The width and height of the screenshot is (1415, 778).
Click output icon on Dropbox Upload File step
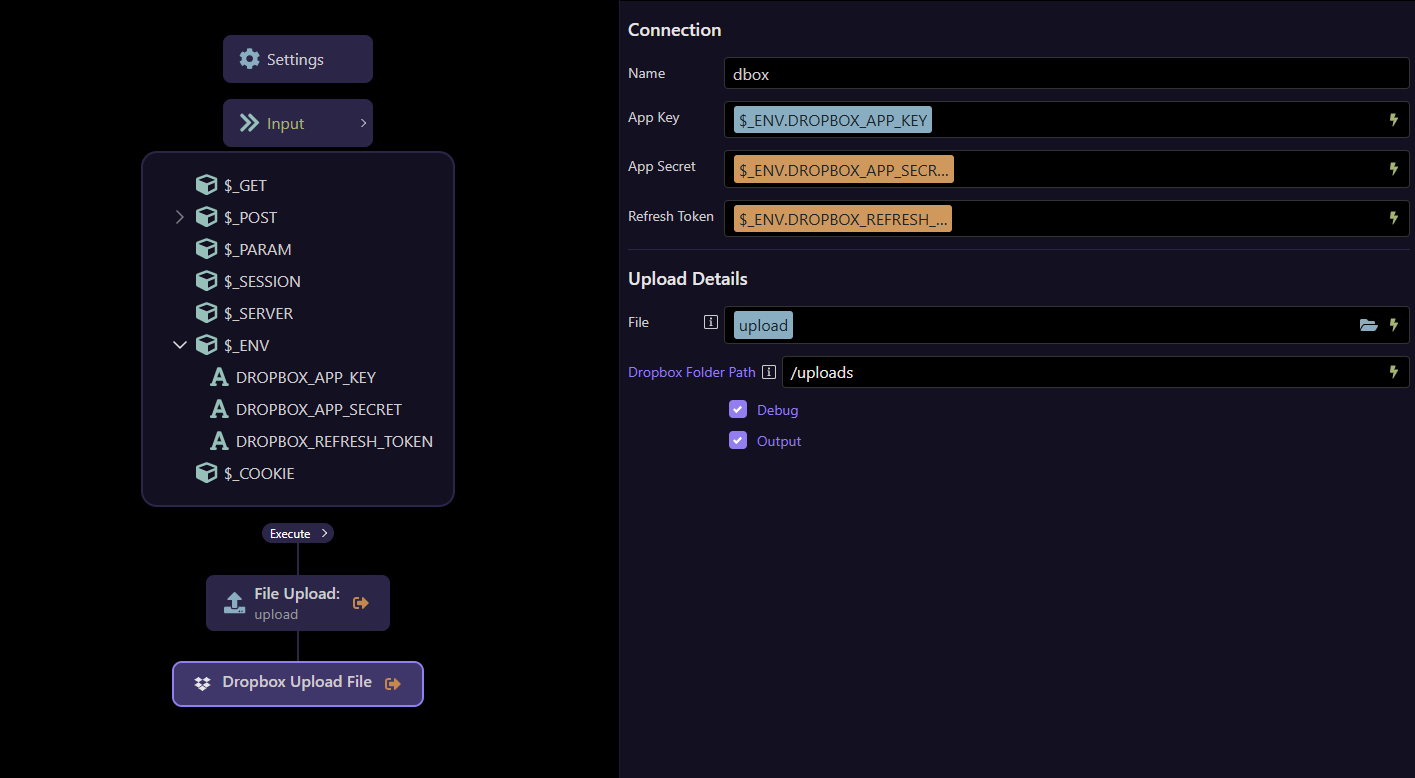click(x=393, y=684)
